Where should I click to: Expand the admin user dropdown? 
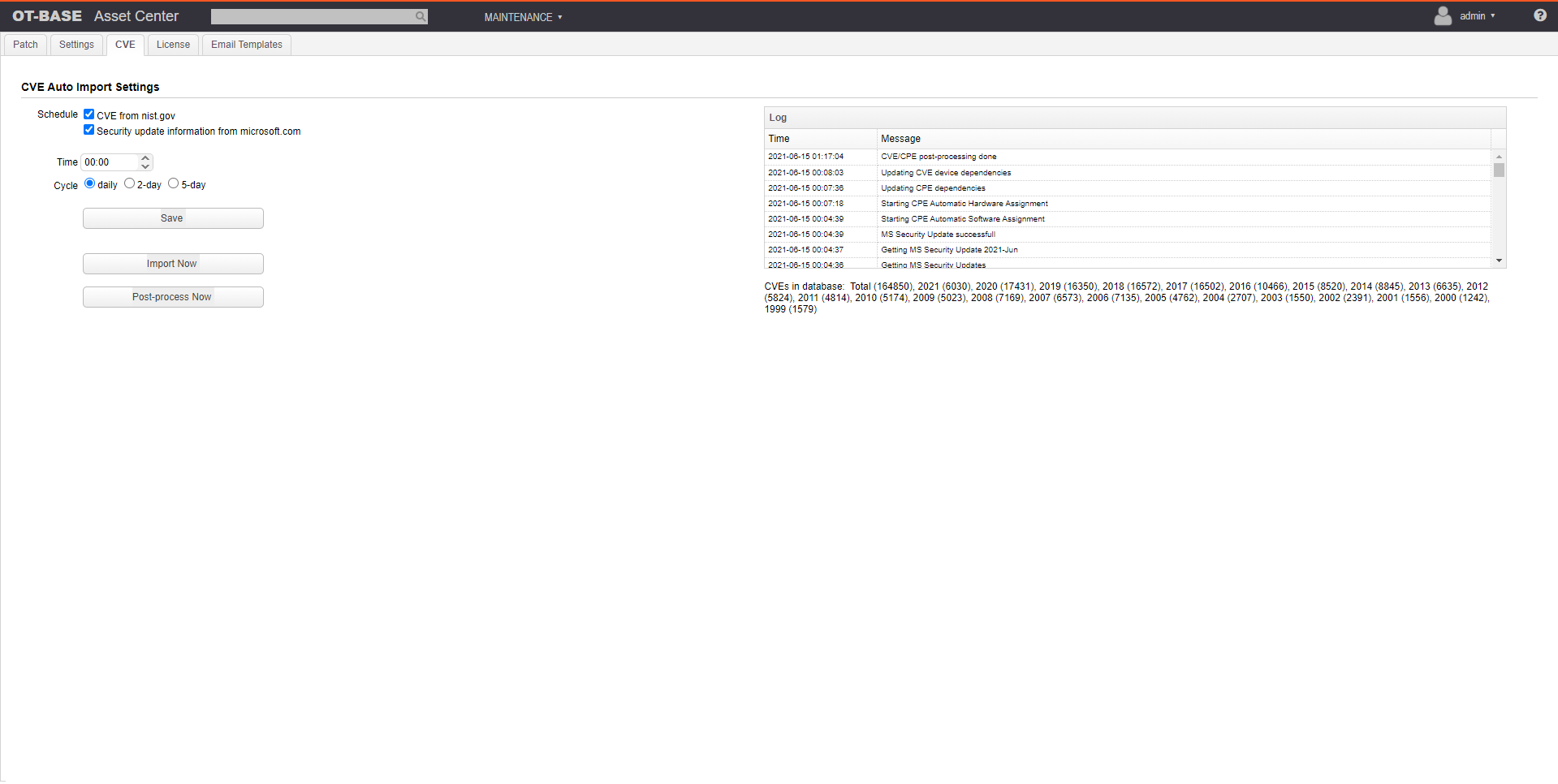(1477, 16)
